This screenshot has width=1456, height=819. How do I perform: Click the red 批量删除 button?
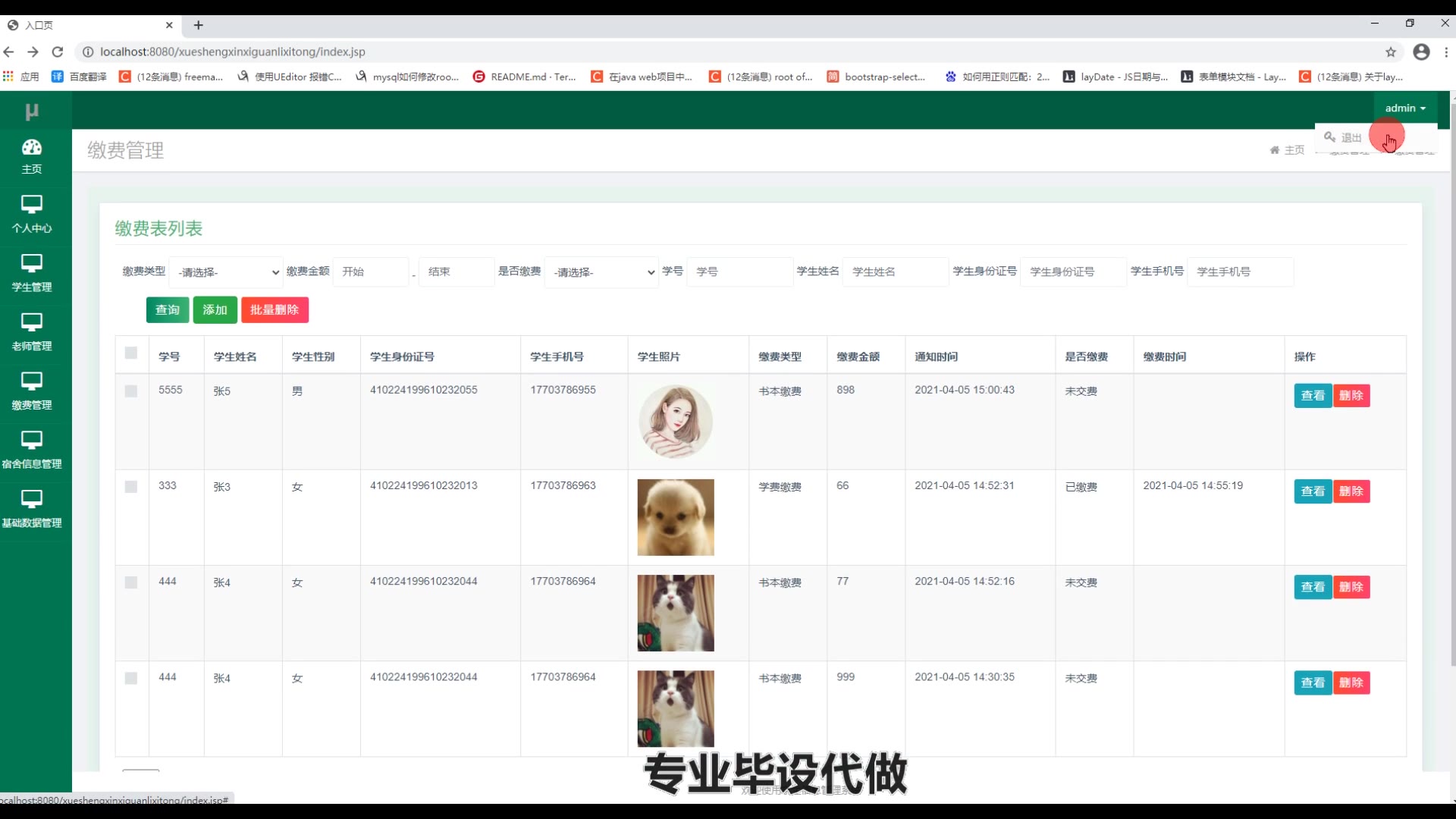(x=275, y=310)
